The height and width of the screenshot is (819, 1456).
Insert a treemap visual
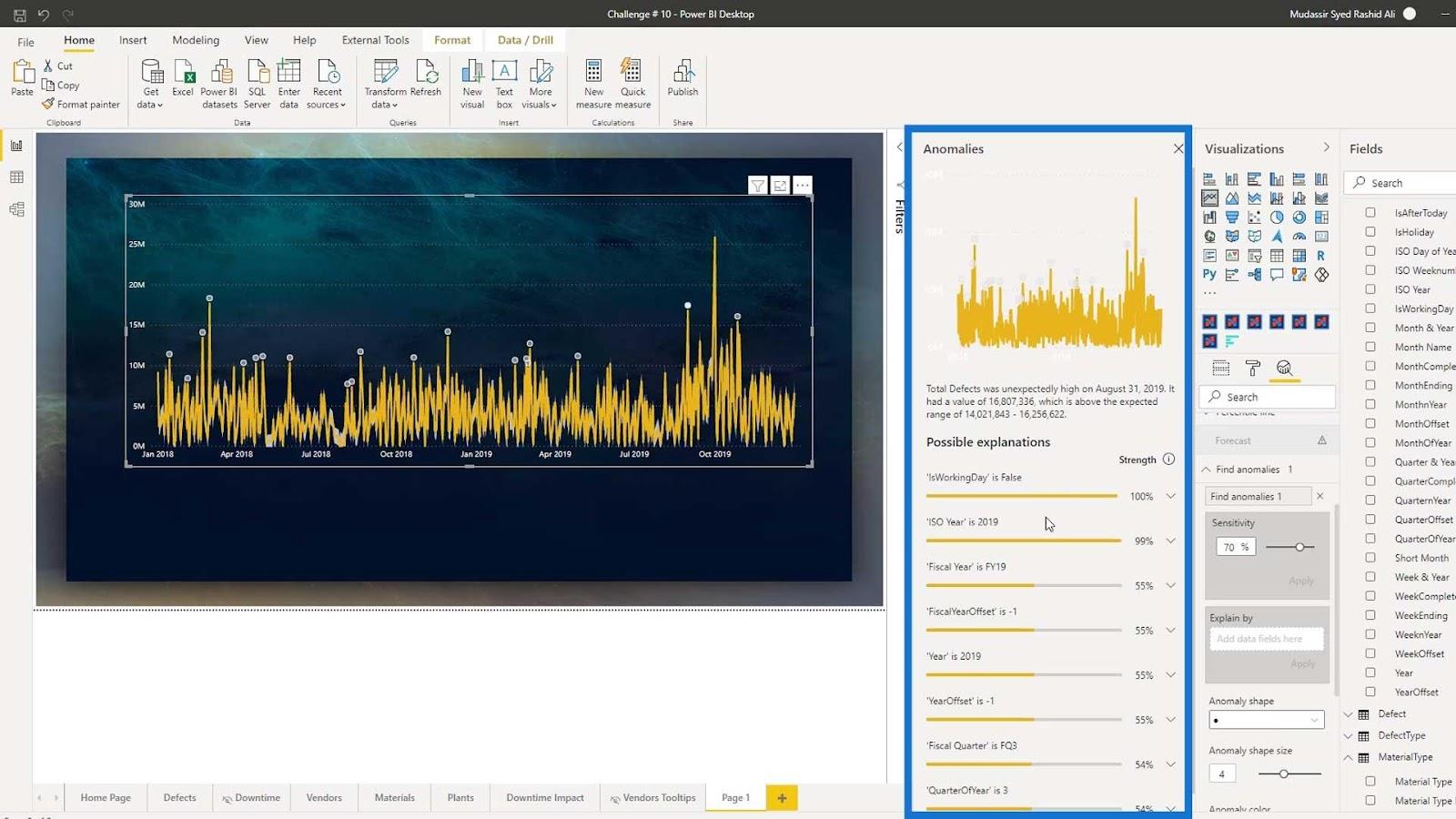point(1321,217)
